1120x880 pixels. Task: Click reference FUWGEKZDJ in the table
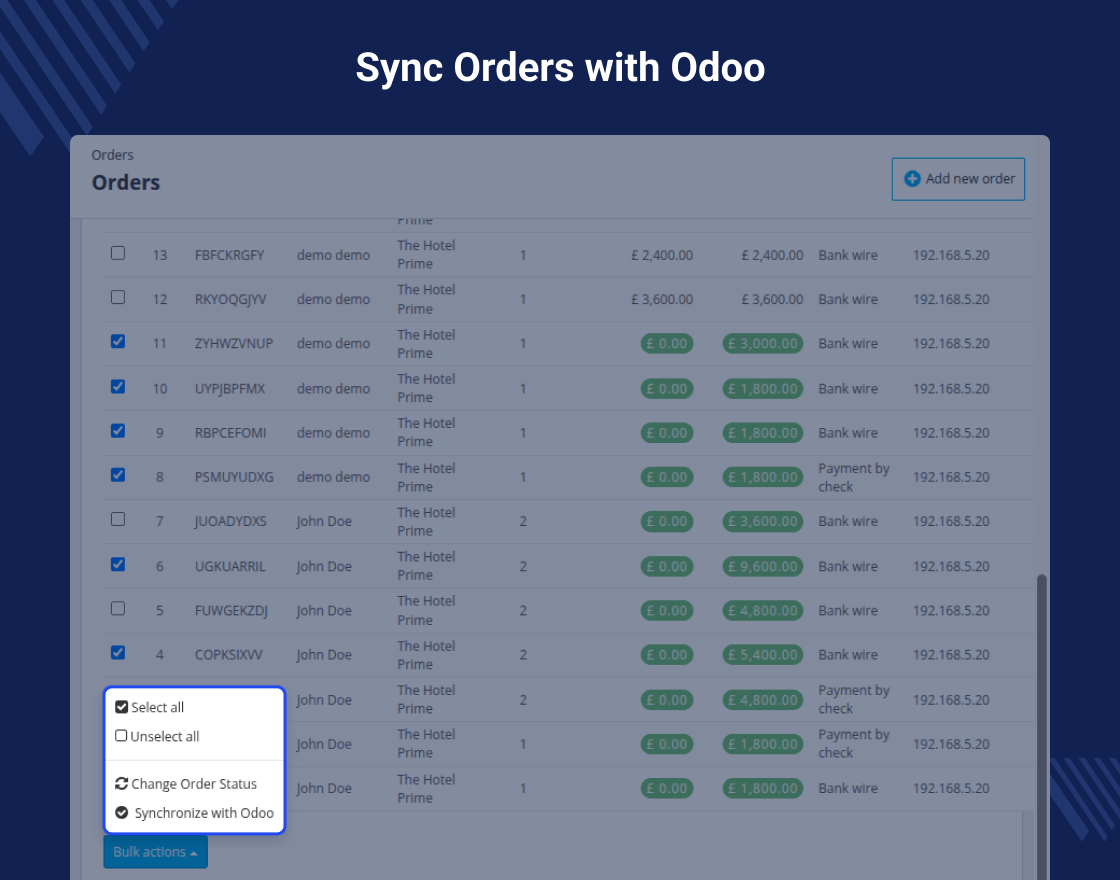click(231, 611)
